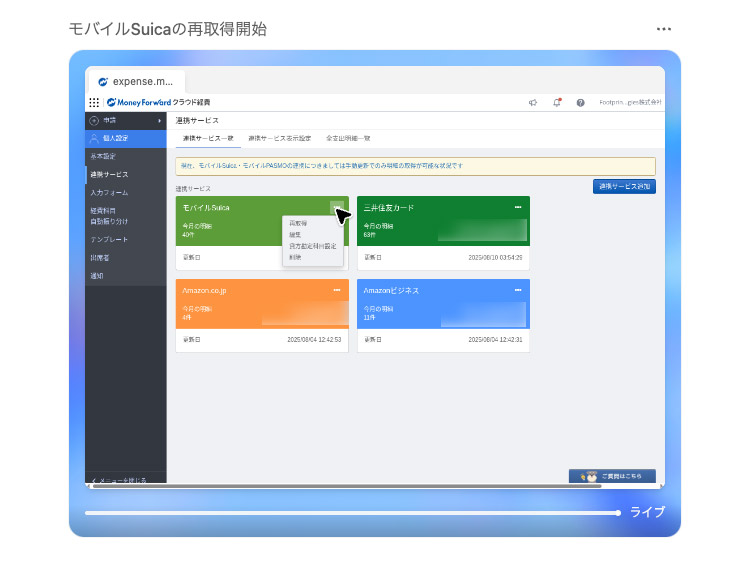Click the middle of the video timeline bar
The height and width of the screenshot is (565, 753).
352,513
